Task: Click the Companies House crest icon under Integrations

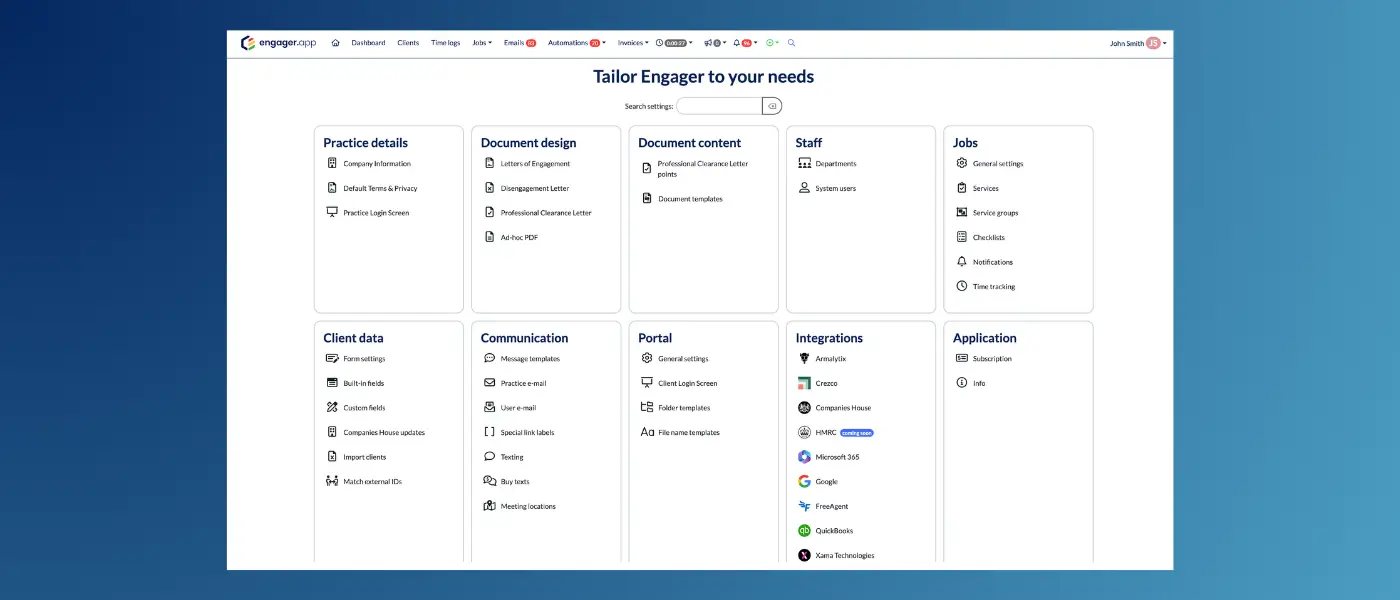Action: pos(804,408)
